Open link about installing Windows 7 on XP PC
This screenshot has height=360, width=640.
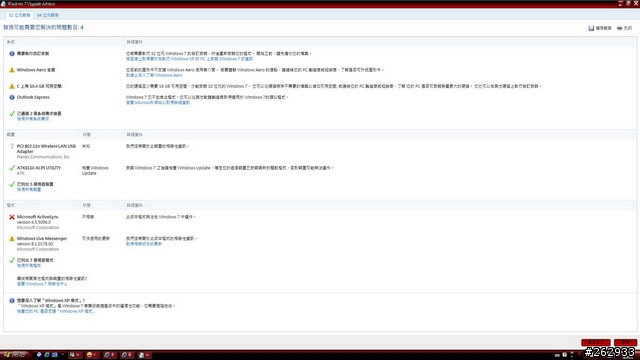[189, 59]
